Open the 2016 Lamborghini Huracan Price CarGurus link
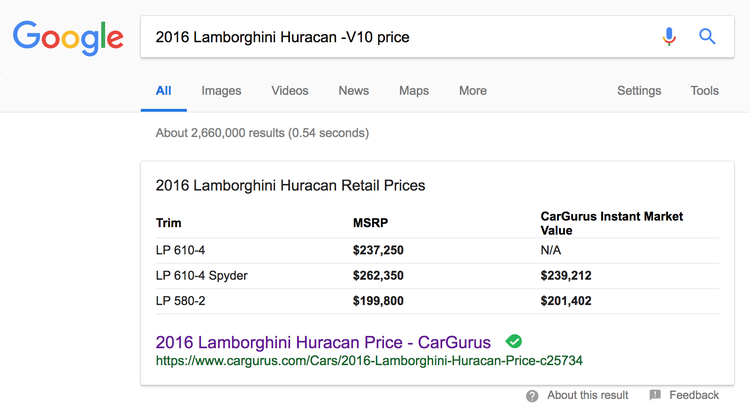Screen dimensions: 750x413 pos(325,340)
